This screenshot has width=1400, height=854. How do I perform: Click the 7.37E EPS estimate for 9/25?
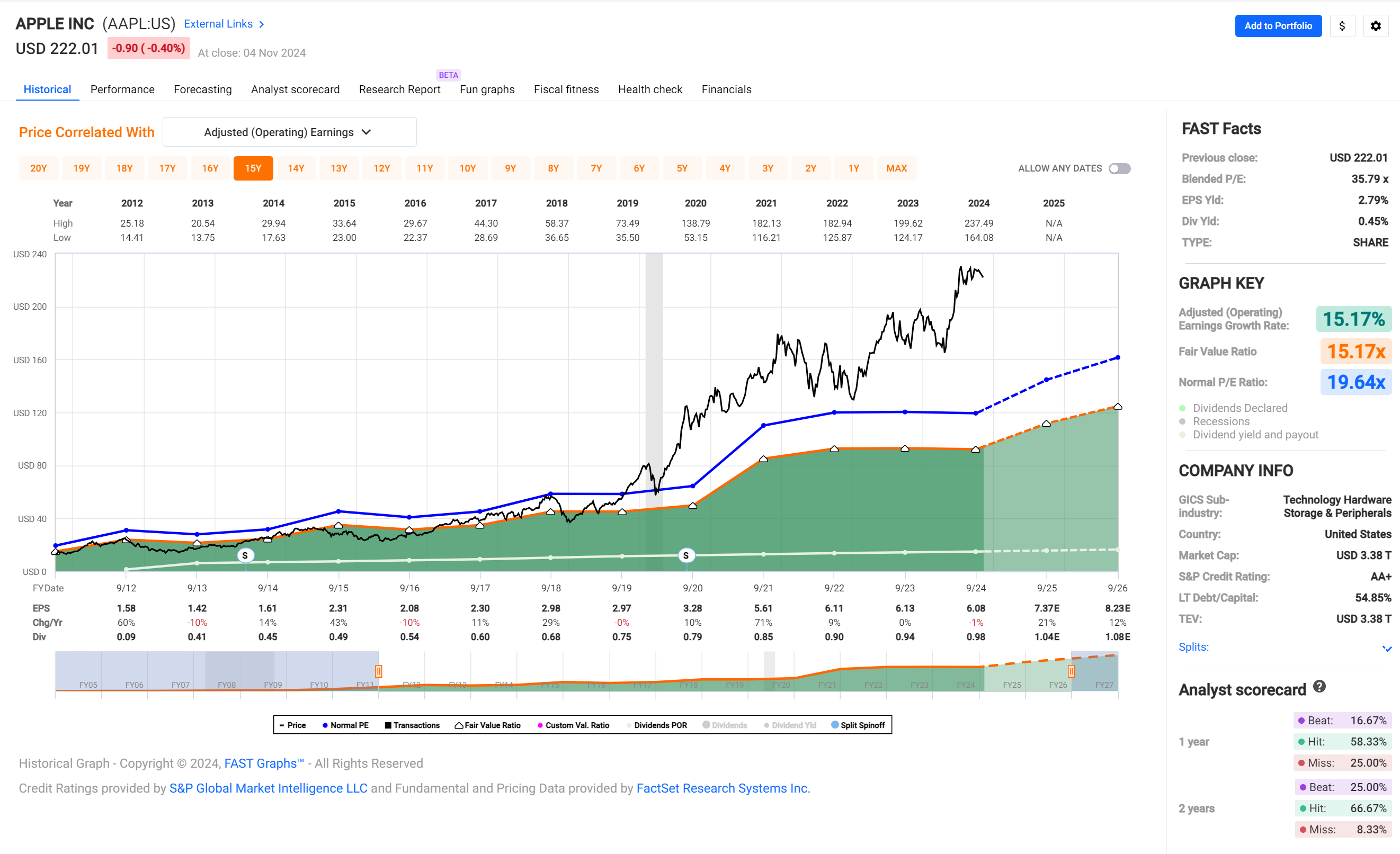coord(1047,608)
